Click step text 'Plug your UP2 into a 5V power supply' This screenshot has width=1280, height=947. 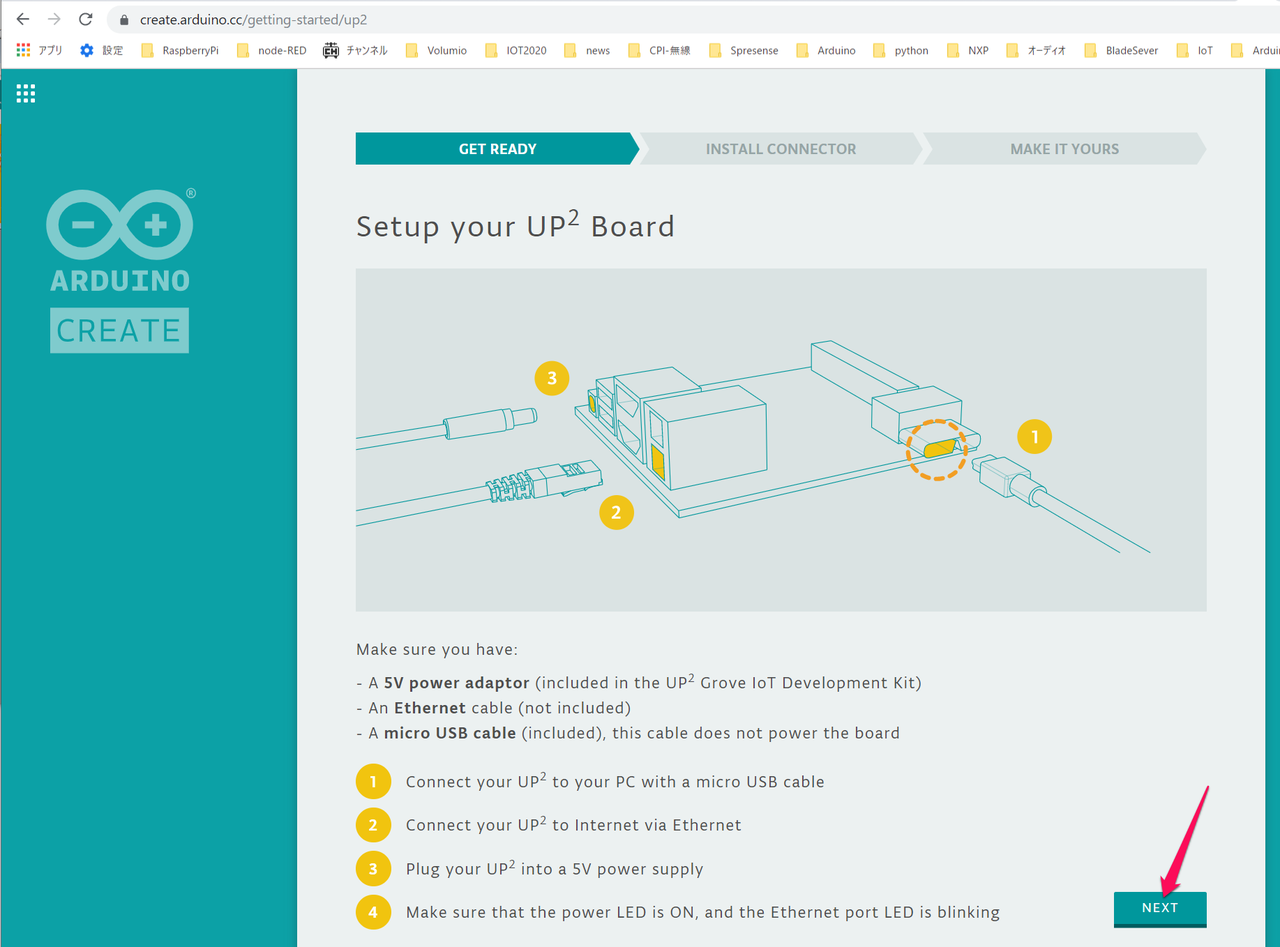pyautogui.click(x=555, y=869)
